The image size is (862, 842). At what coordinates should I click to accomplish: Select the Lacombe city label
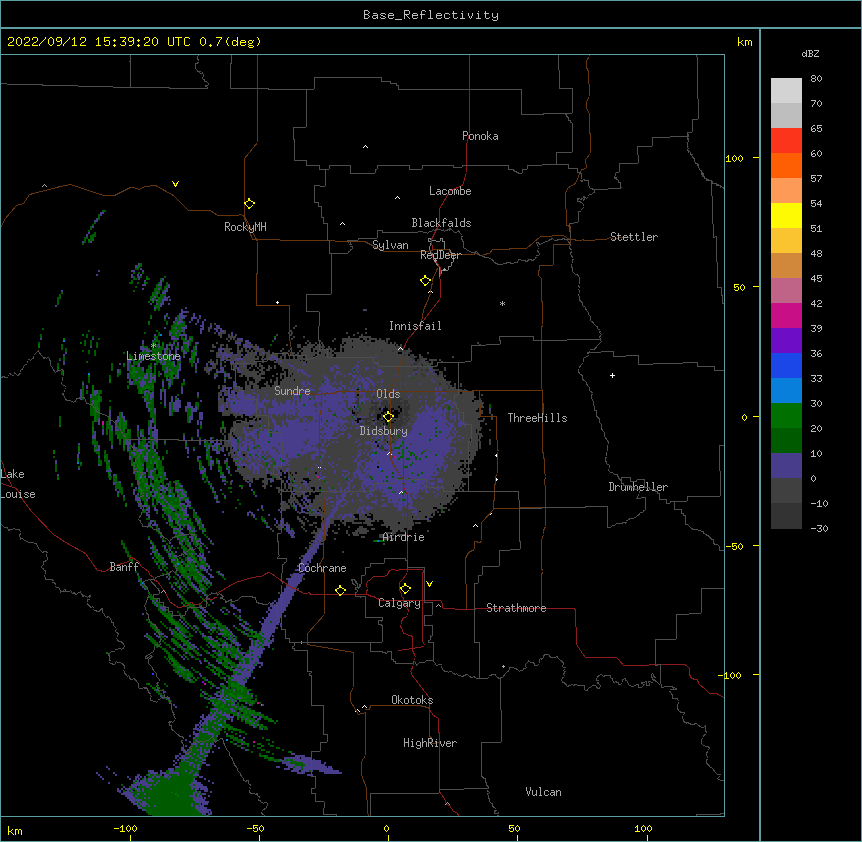click(x=450, y=191)
